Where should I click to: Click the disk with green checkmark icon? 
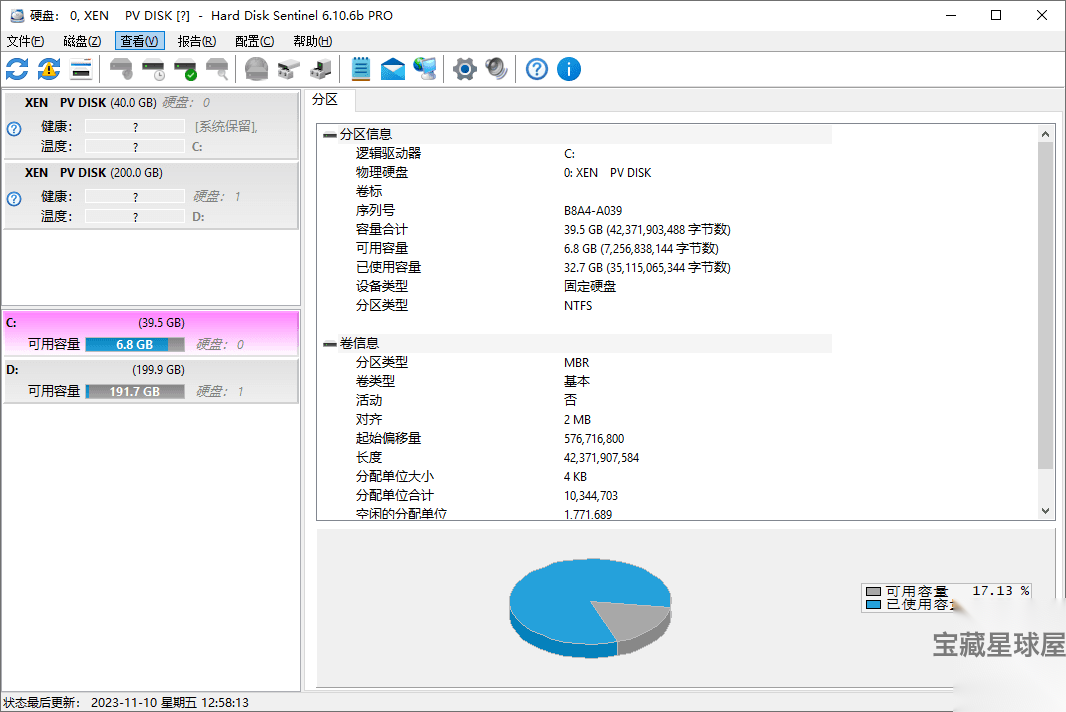(x=186, y=69)
